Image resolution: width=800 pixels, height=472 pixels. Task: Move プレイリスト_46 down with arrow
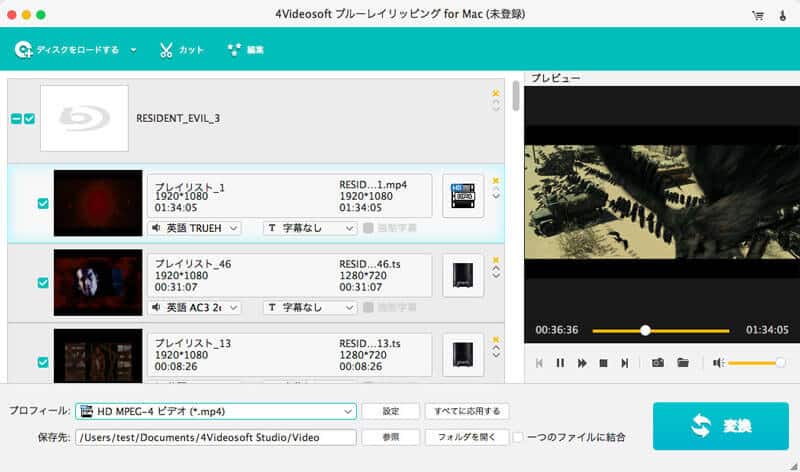[x=496, y=276]
